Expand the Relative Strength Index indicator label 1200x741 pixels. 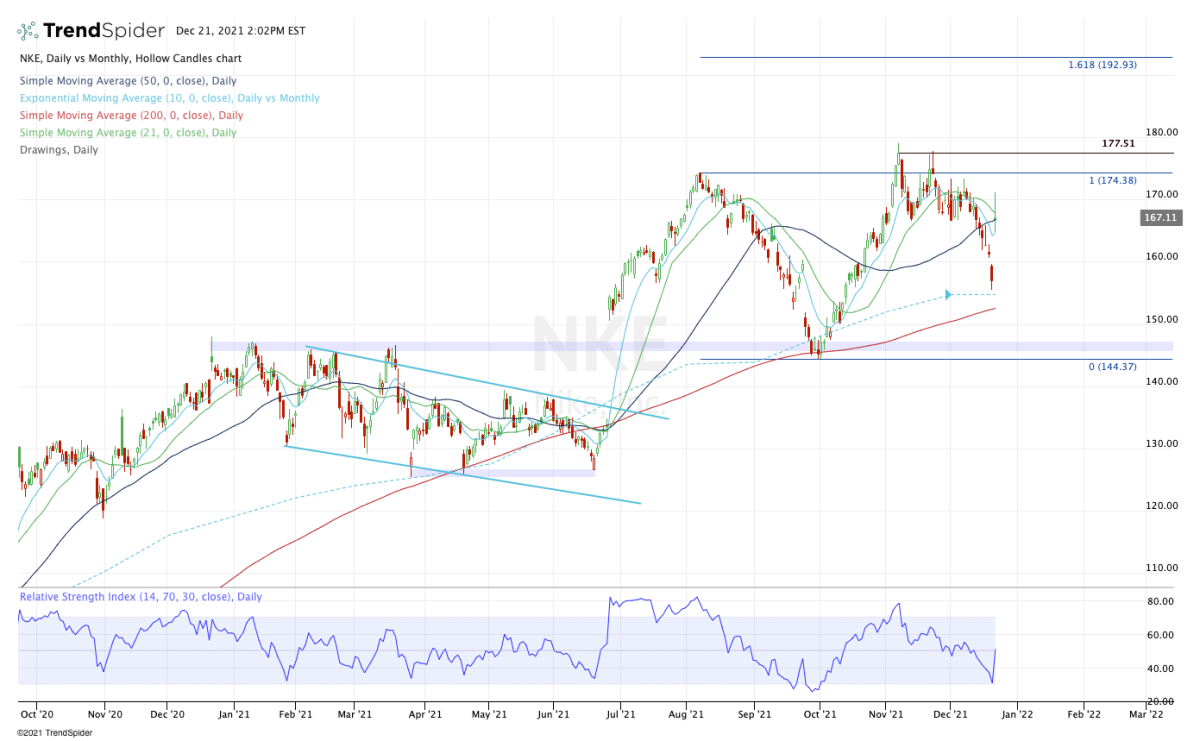click(140, 597)
